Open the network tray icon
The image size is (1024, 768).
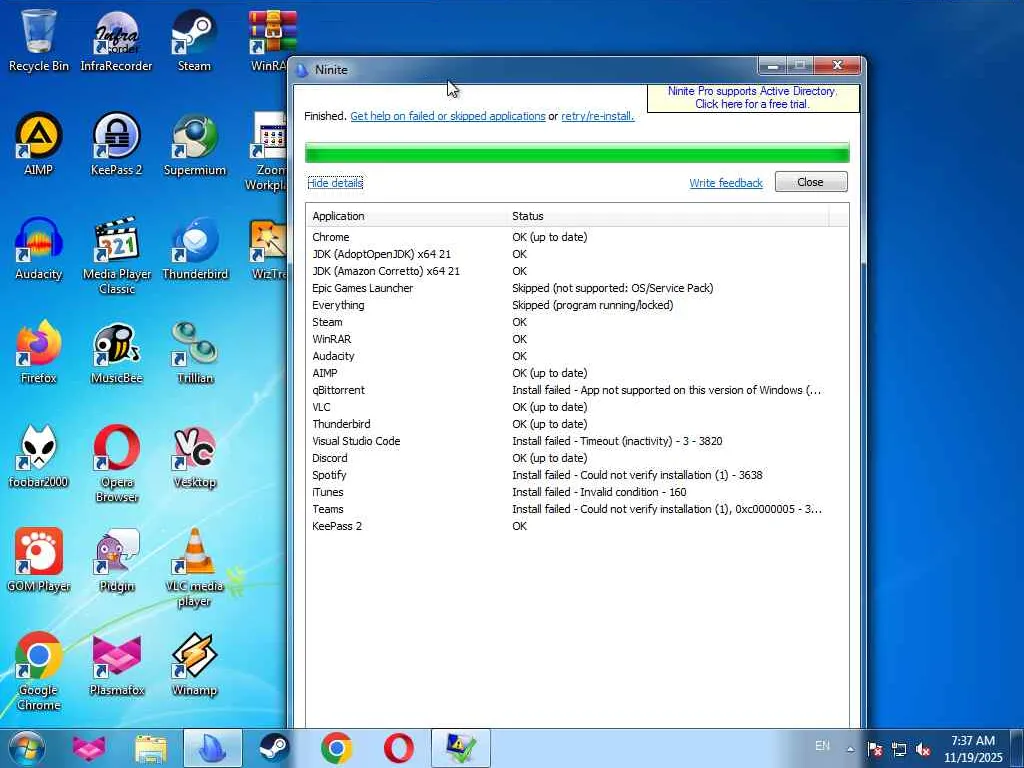(899, 749)
